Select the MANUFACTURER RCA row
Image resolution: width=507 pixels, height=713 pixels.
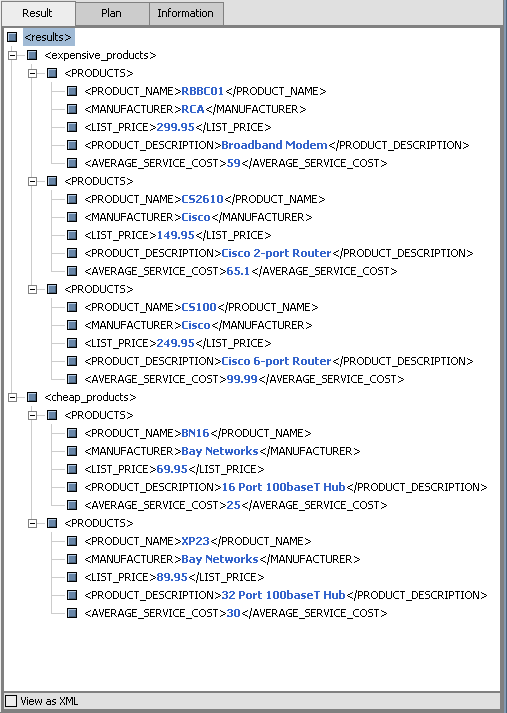click(x=195, y=109)
